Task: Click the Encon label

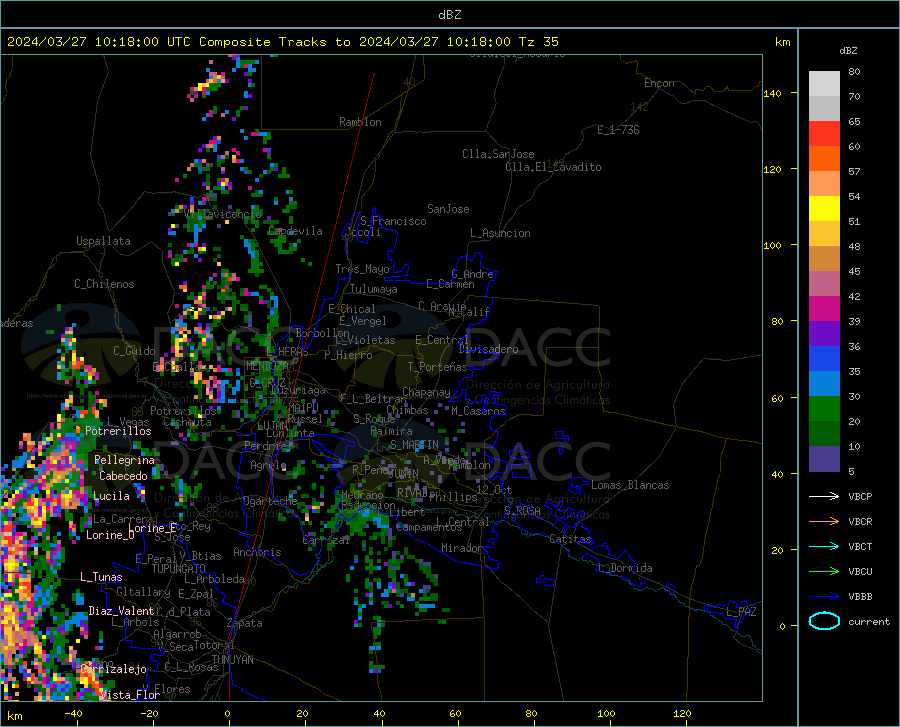Action: coord(659,83)
